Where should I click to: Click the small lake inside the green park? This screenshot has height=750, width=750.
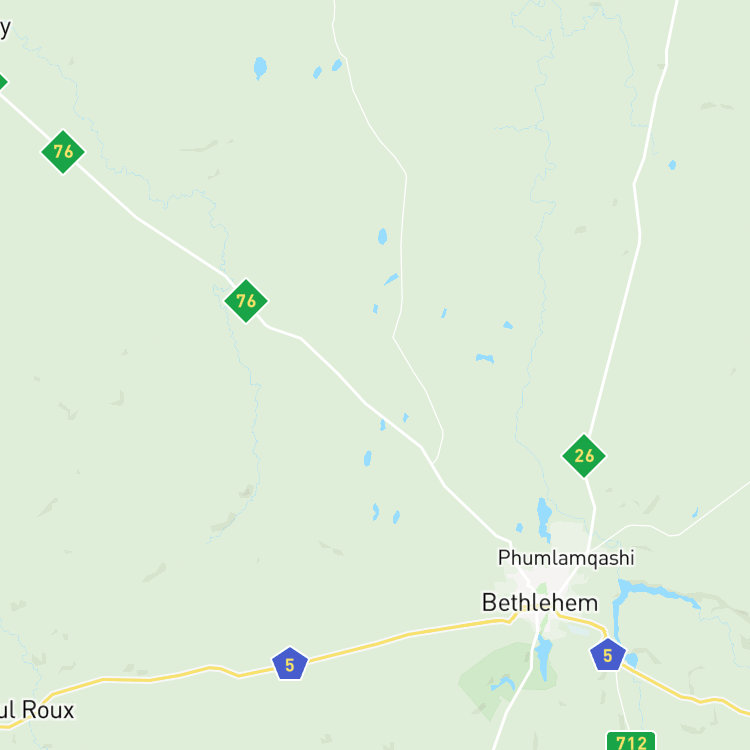pos(502,683)
